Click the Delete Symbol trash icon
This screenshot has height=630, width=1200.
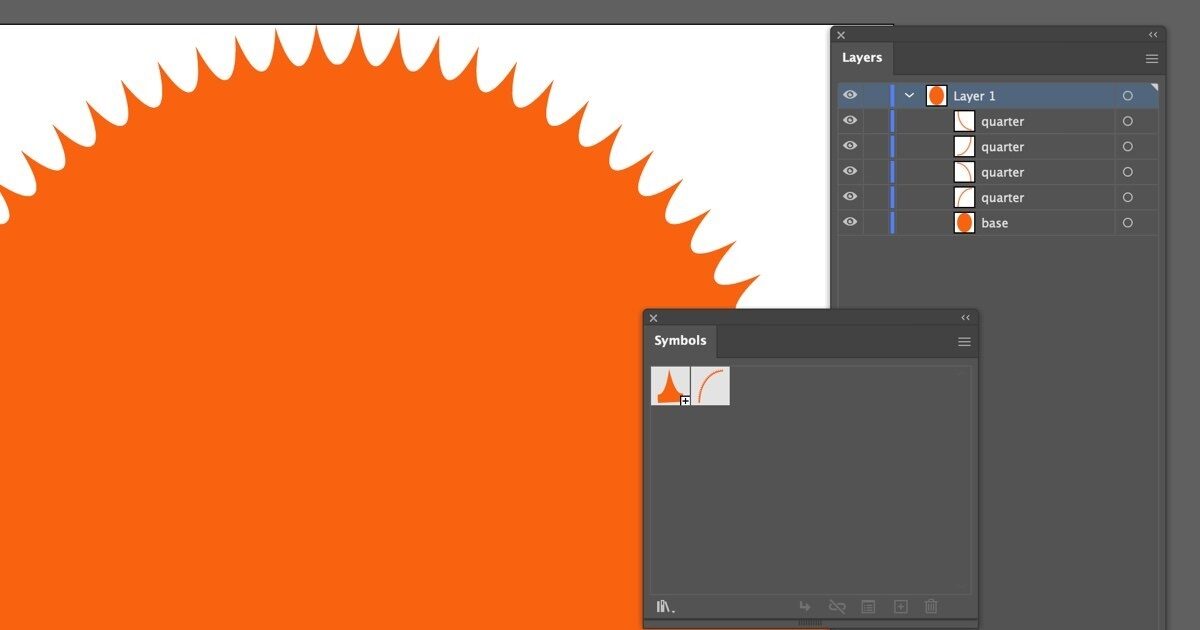pyautogui.click(x=931, y=606)
